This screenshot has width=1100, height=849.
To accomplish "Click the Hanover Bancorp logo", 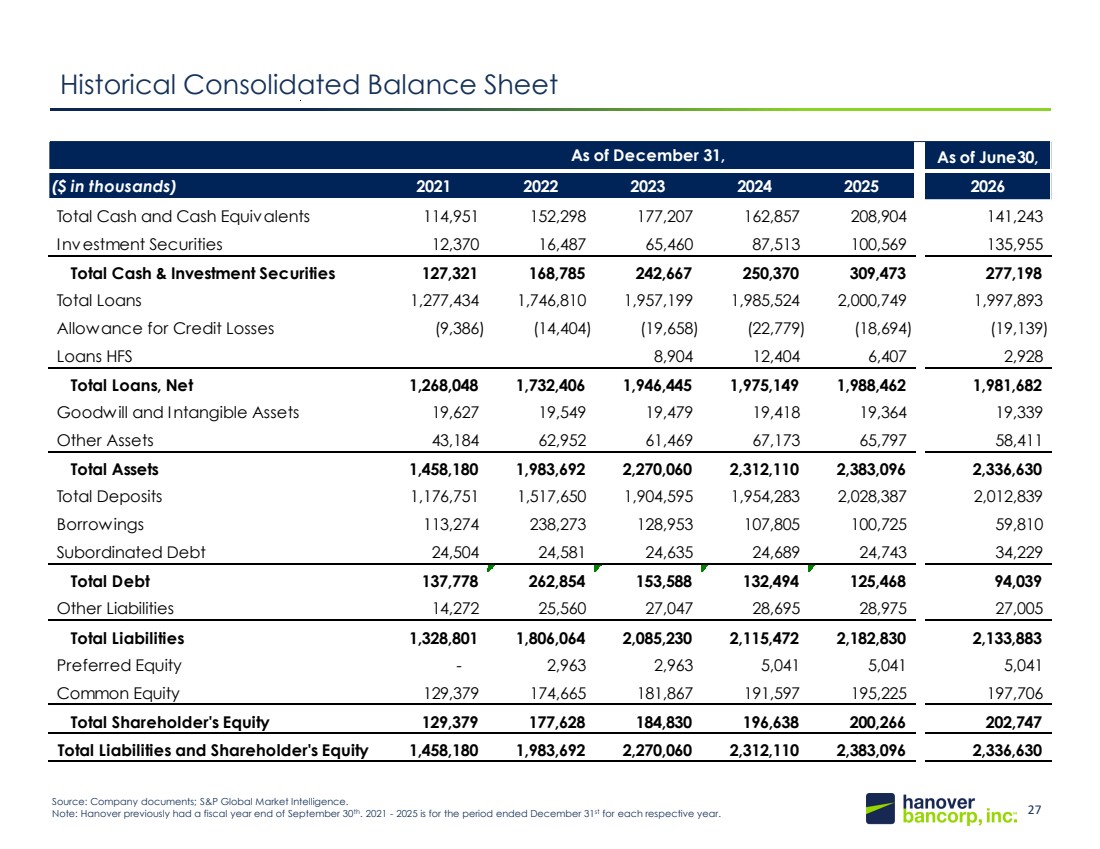I will pos(941,809).
